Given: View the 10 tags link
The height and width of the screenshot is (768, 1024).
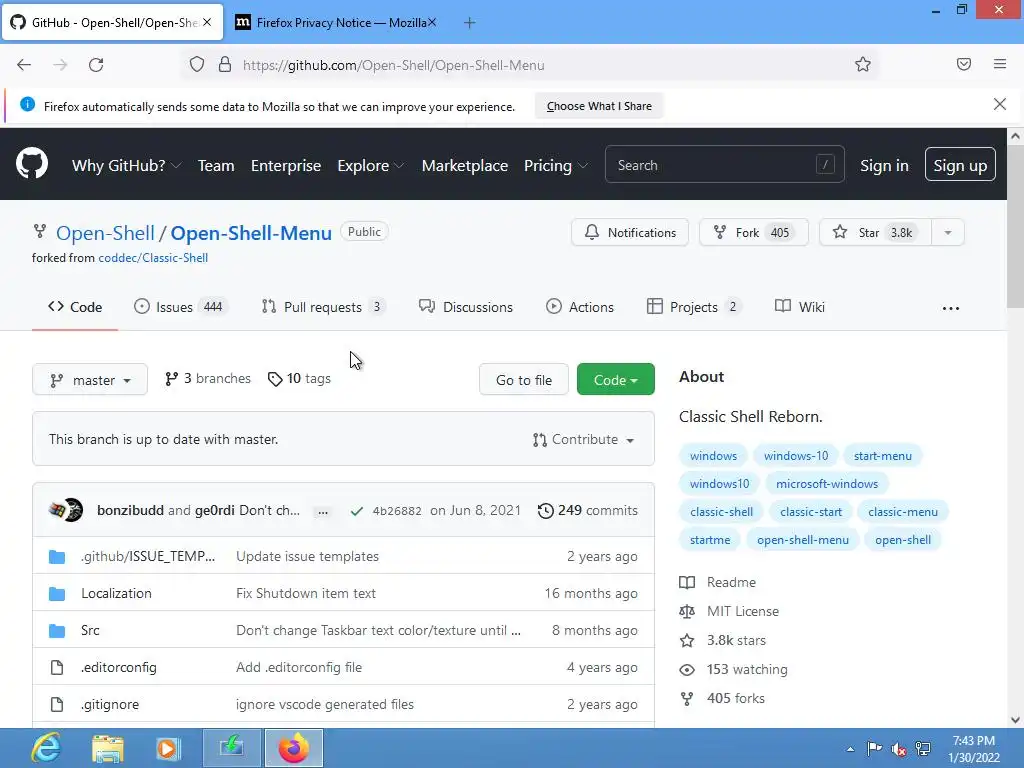Looking at the screenshot, I should [300, 379].
